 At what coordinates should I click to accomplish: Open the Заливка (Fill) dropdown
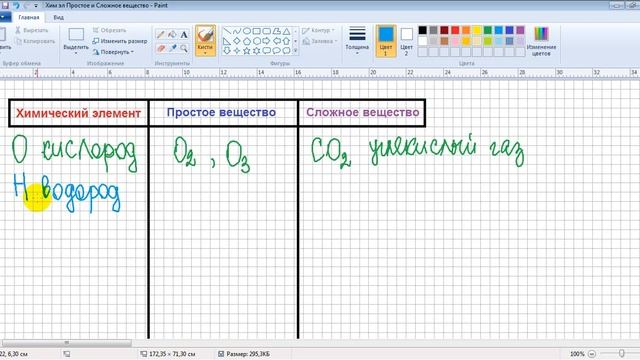point(320,41)
